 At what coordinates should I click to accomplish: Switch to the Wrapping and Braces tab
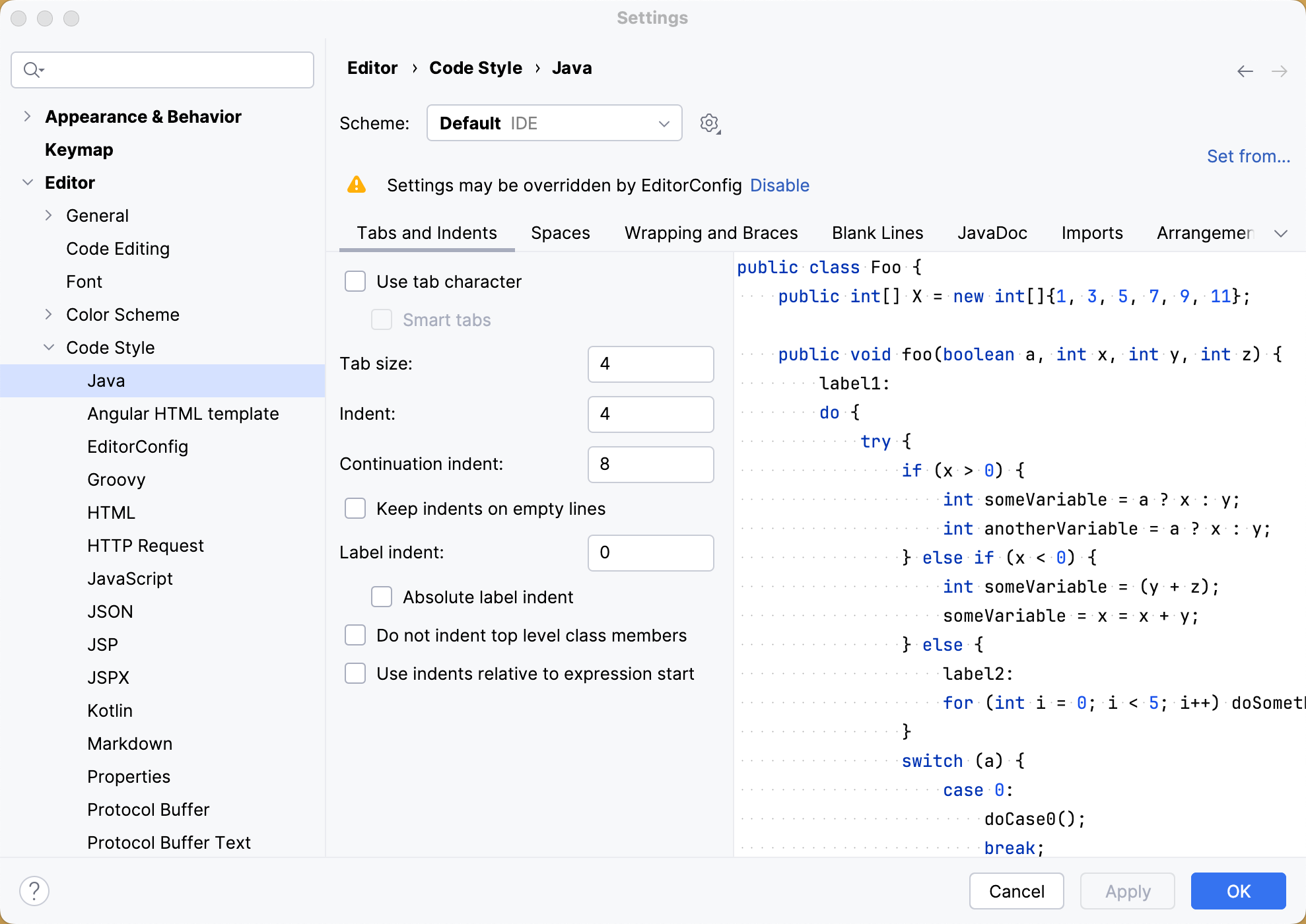[711, 232]
